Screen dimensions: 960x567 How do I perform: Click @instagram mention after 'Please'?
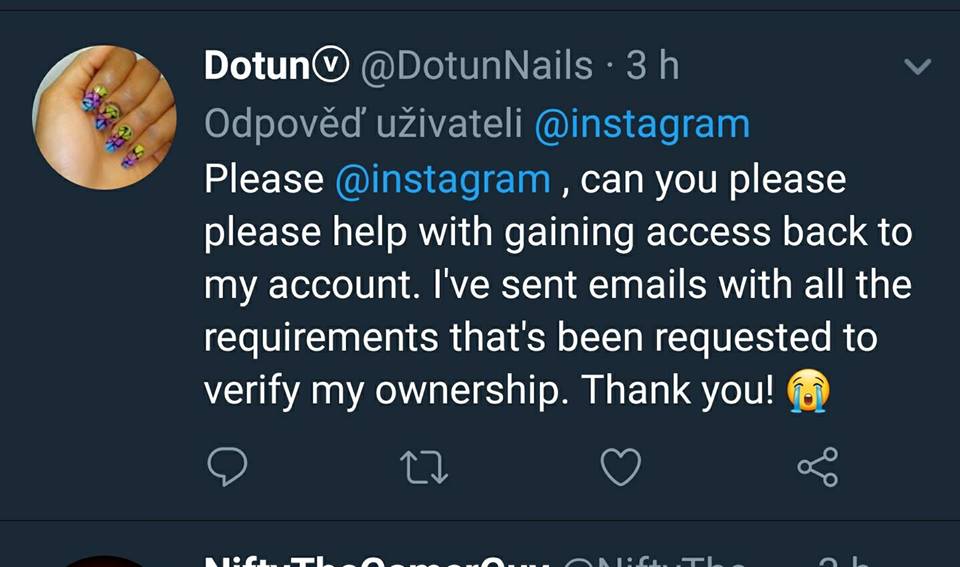pos(441,180)
